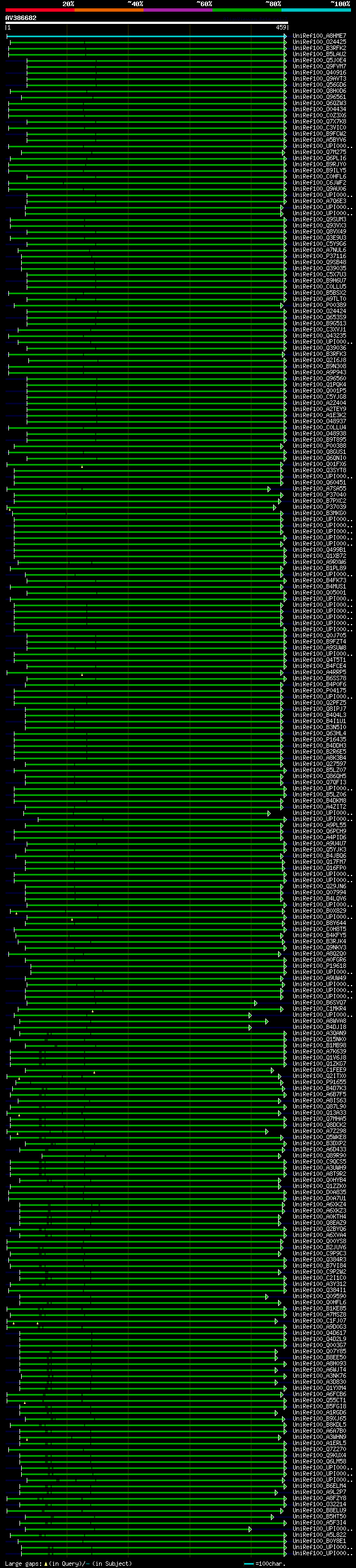Click hit label UniRef100_C0Z3X6

click(319, 115)
